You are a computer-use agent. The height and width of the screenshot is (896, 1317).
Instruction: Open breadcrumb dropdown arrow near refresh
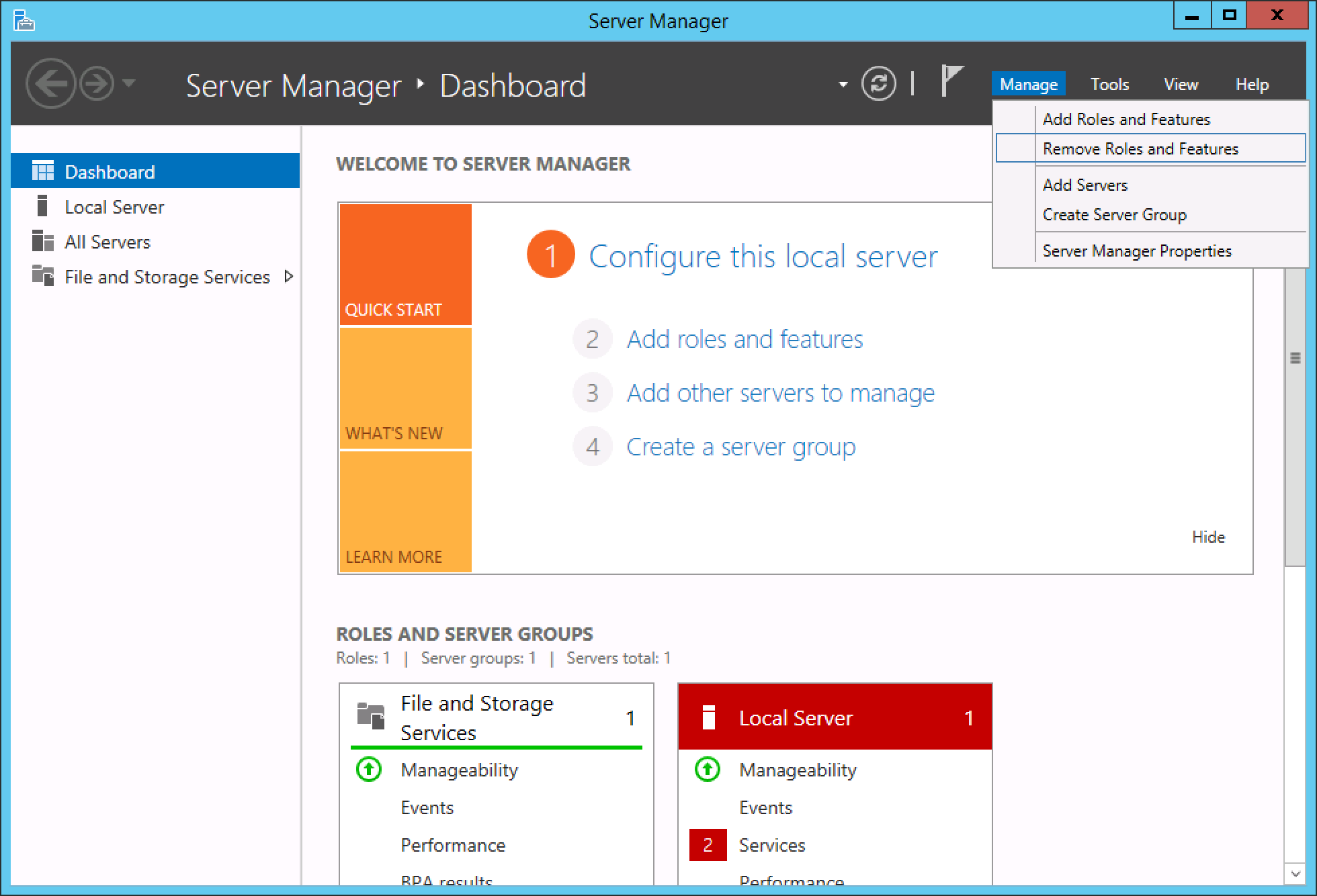[843, 85]
